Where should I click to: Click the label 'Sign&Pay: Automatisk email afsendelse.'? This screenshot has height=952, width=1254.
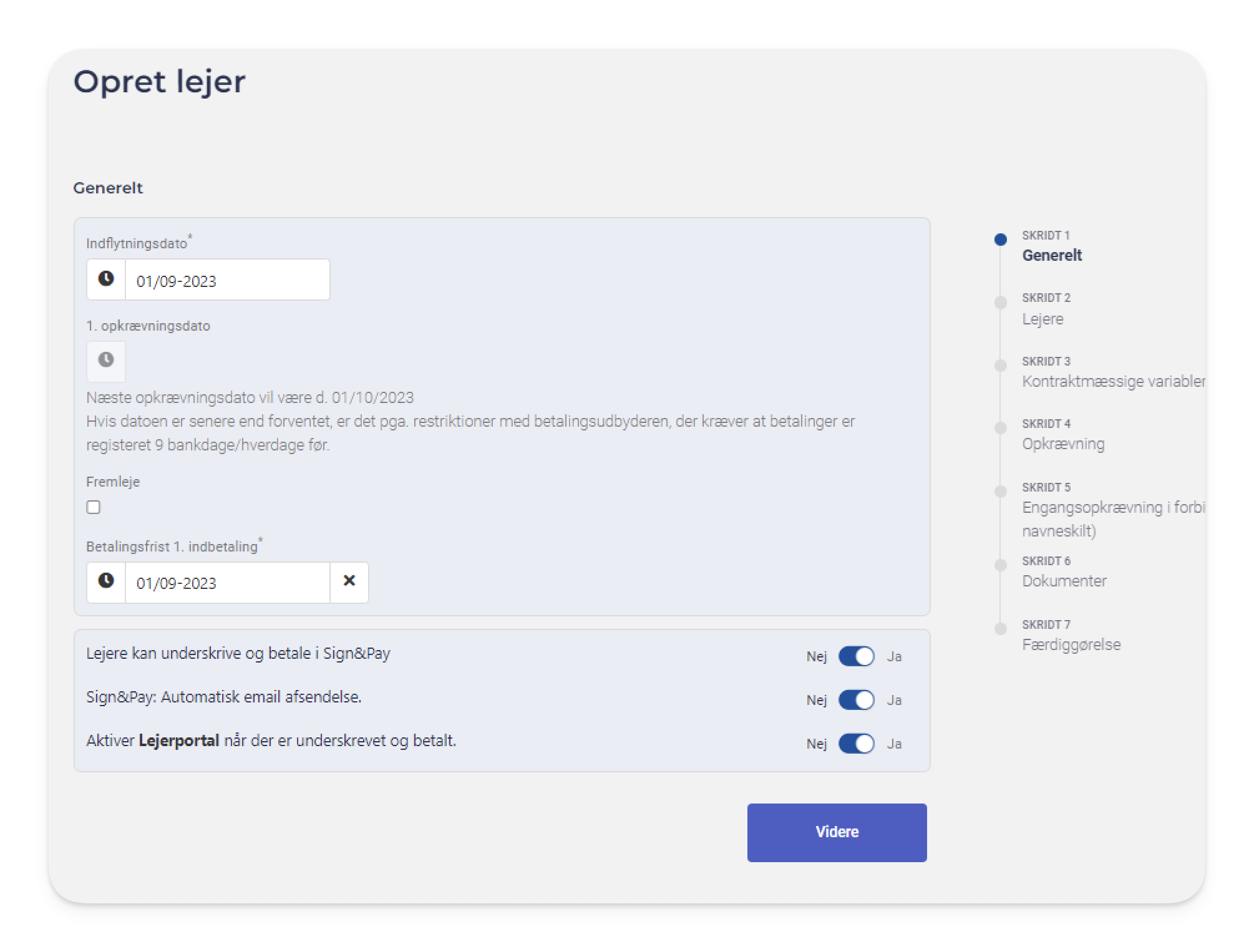[x=224, y=697]
